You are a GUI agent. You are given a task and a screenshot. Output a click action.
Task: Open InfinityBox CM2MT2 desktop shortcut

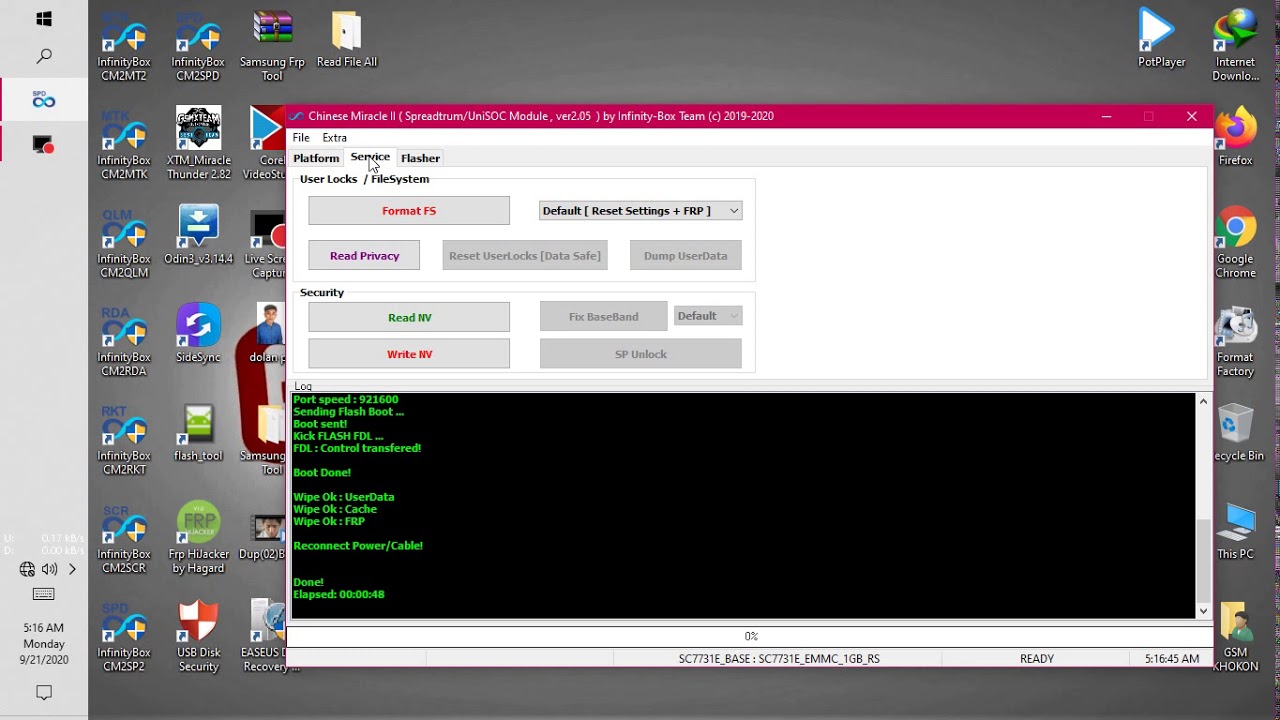(124, 47)
